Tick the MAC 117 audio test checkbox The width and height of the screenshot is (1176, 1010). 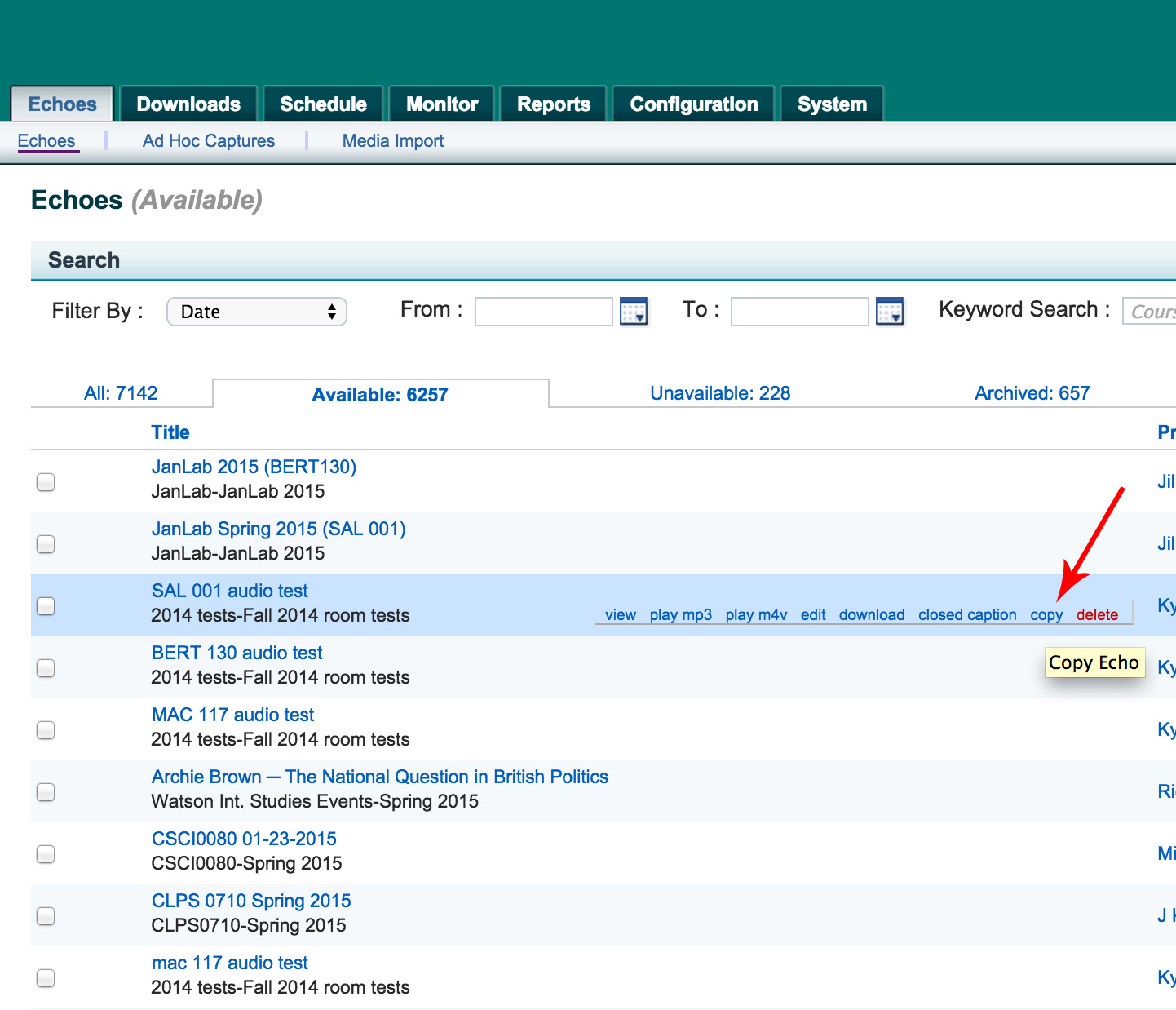(x=46, y=730)
